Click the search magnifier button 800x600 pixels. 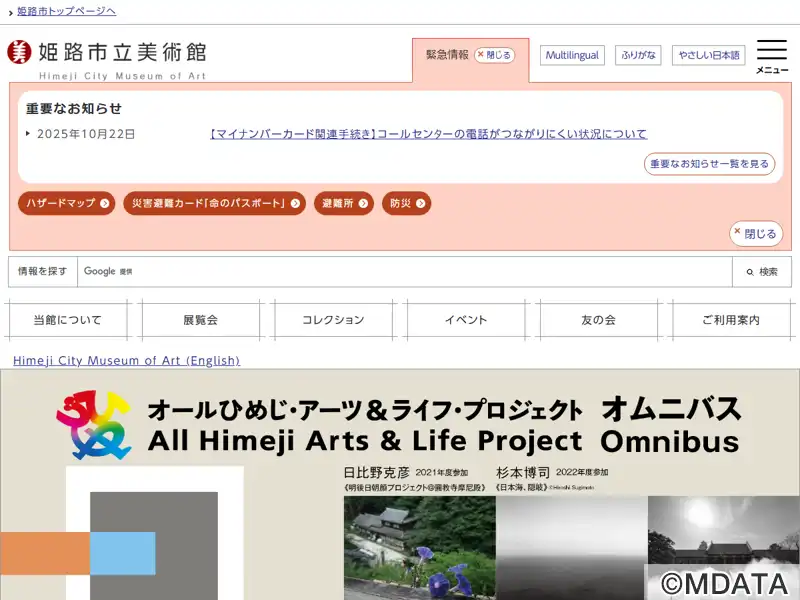(761, 272)
